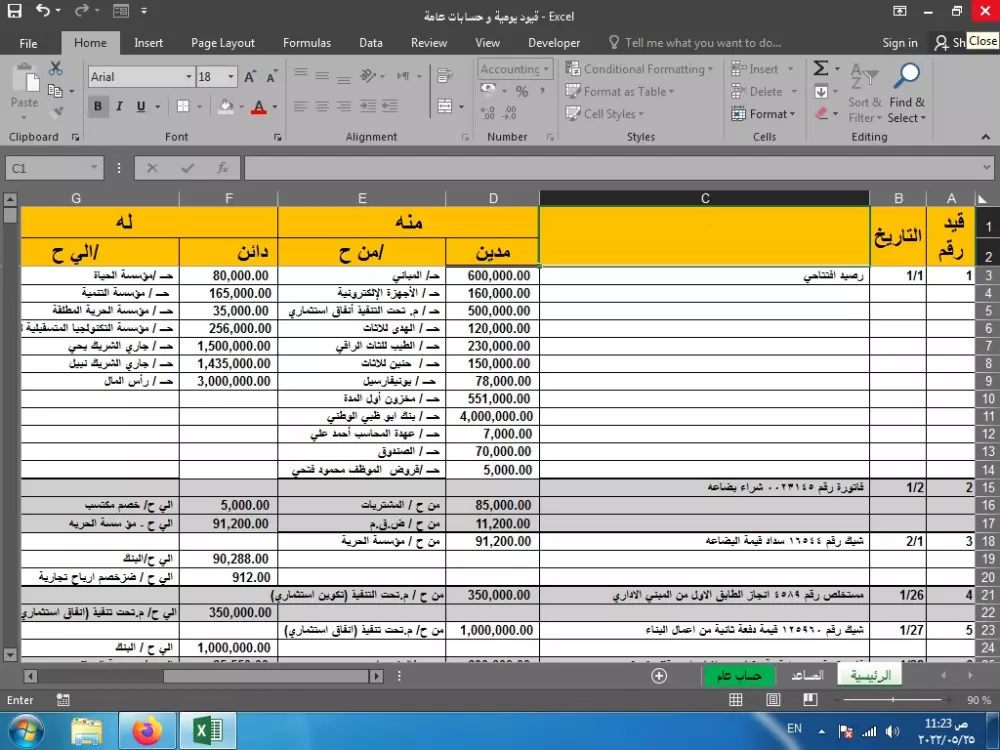
Task: Toggle Italic formatting
Action: (119, 107)
